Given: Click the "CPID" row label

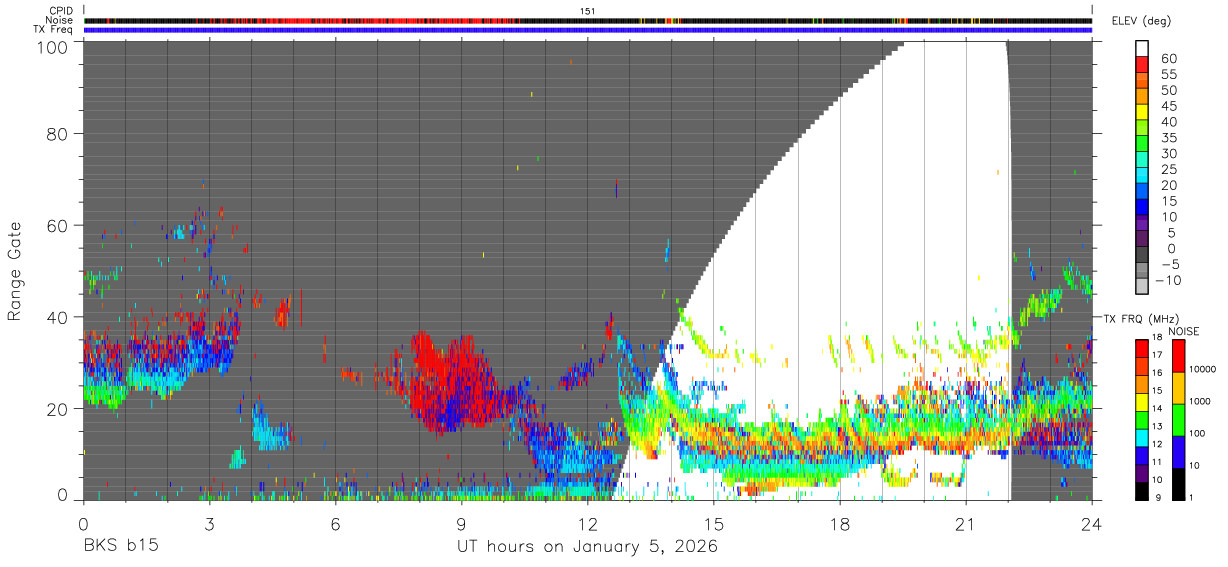Looking at the screenshot, I should [62, 10].
